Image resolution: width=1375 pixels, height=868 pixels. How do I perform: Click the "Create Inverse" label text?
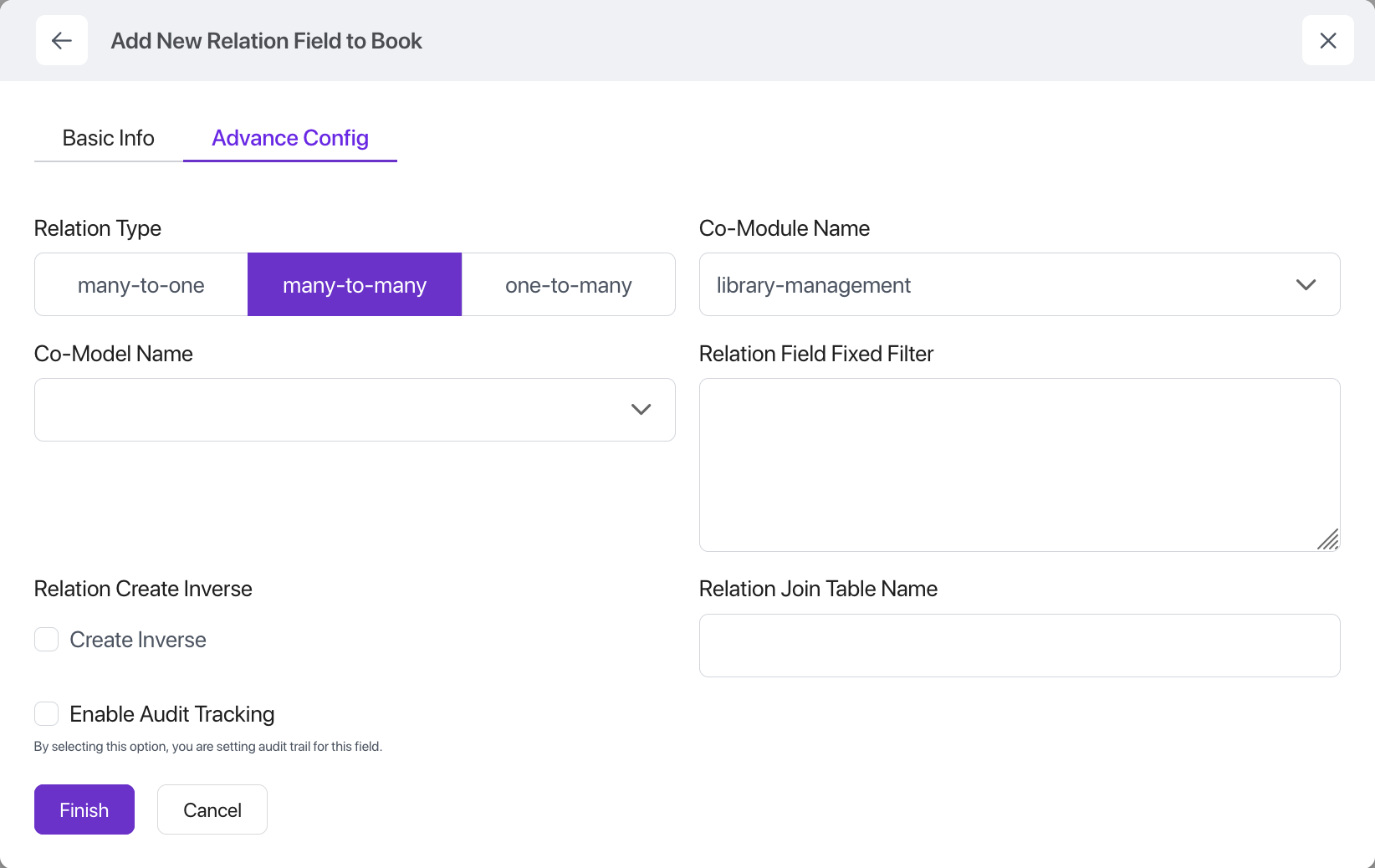click(138, 640)
